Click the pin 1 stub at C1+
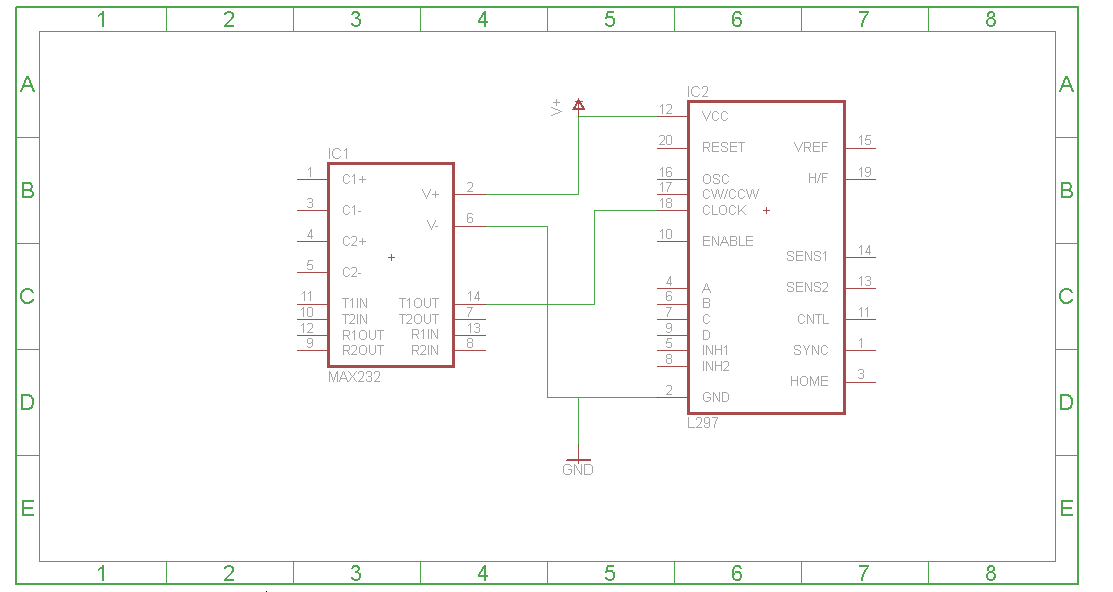 pyautogui.click(x=312, y=180)
